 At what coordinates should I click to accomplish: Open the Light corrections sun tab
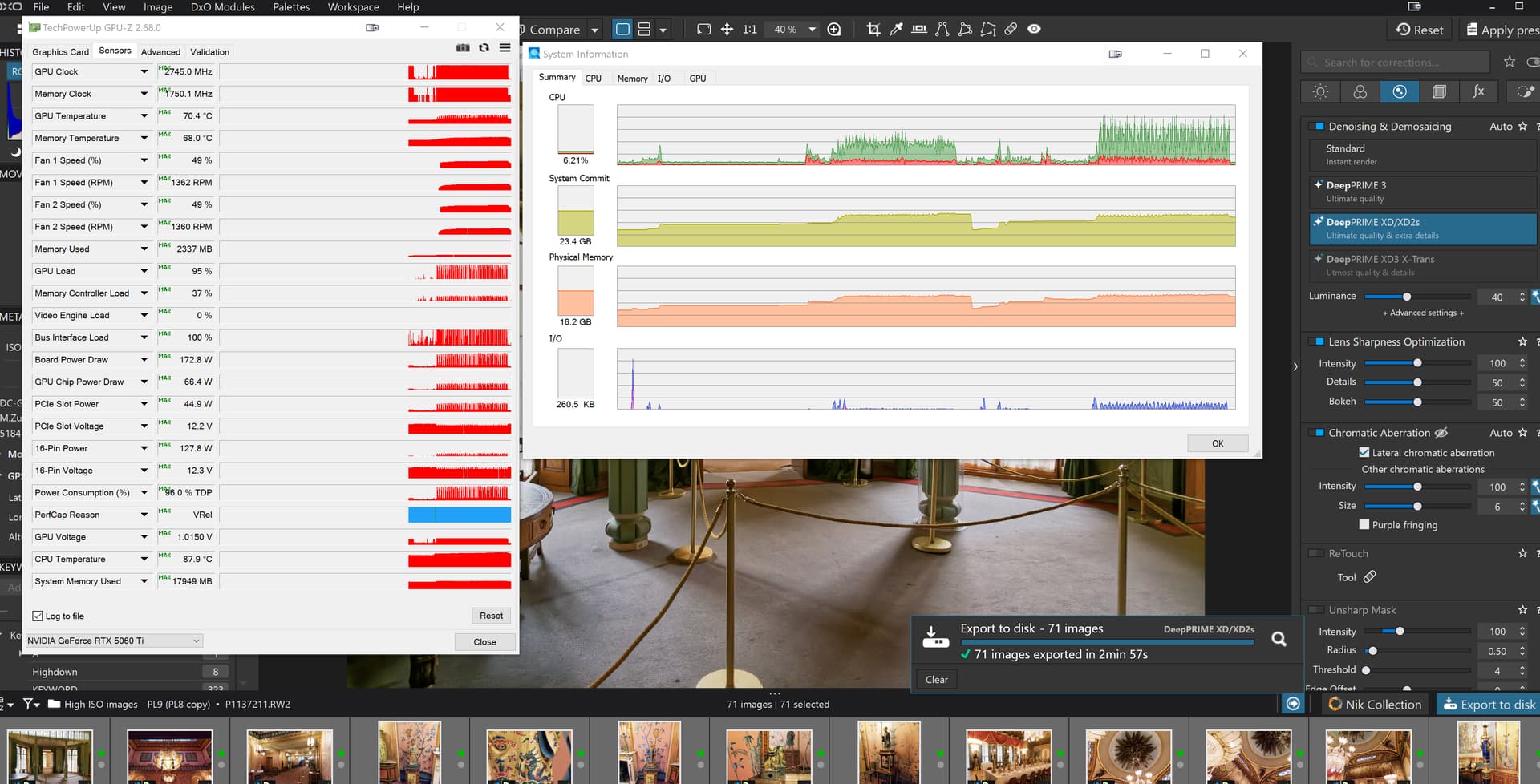tap(1320, 92)
